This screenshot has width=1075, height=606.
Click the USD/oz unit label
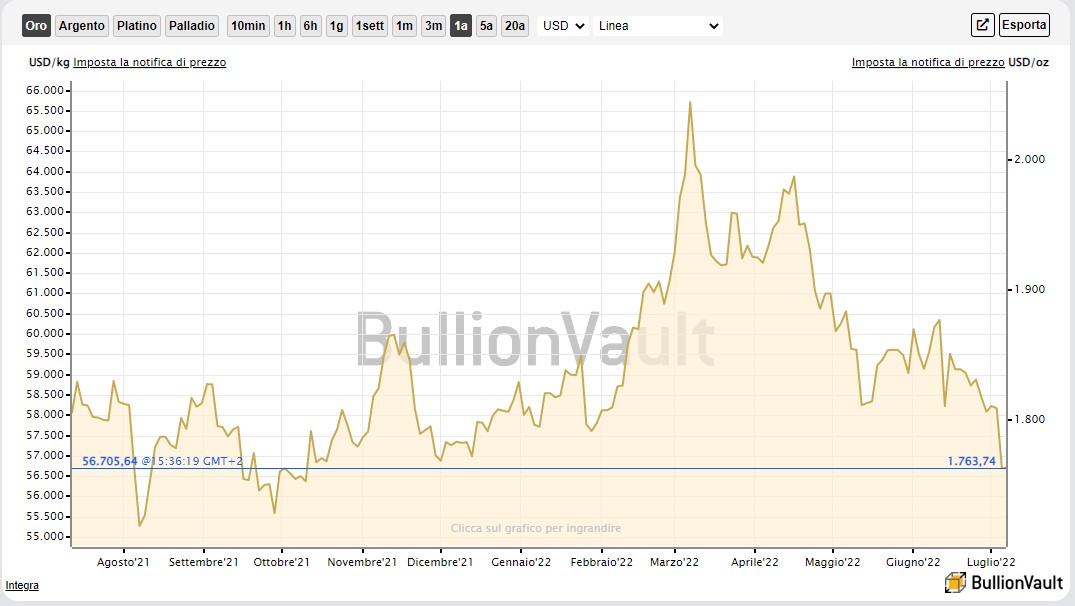pyautogui.click(x=1028, y=62)
